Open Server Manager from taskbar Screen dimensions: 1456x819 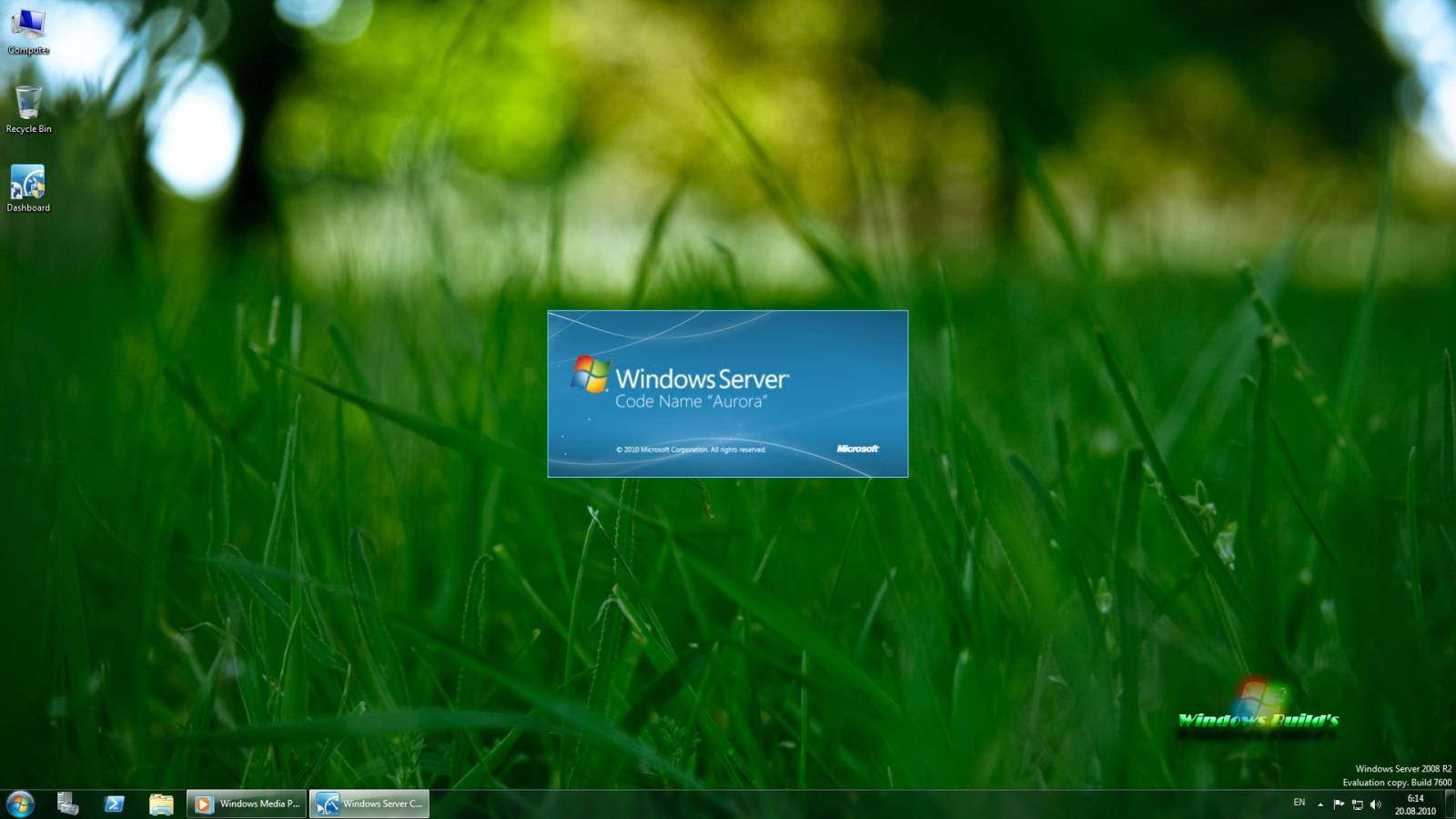pyautogui.click(x=67, y=804)
